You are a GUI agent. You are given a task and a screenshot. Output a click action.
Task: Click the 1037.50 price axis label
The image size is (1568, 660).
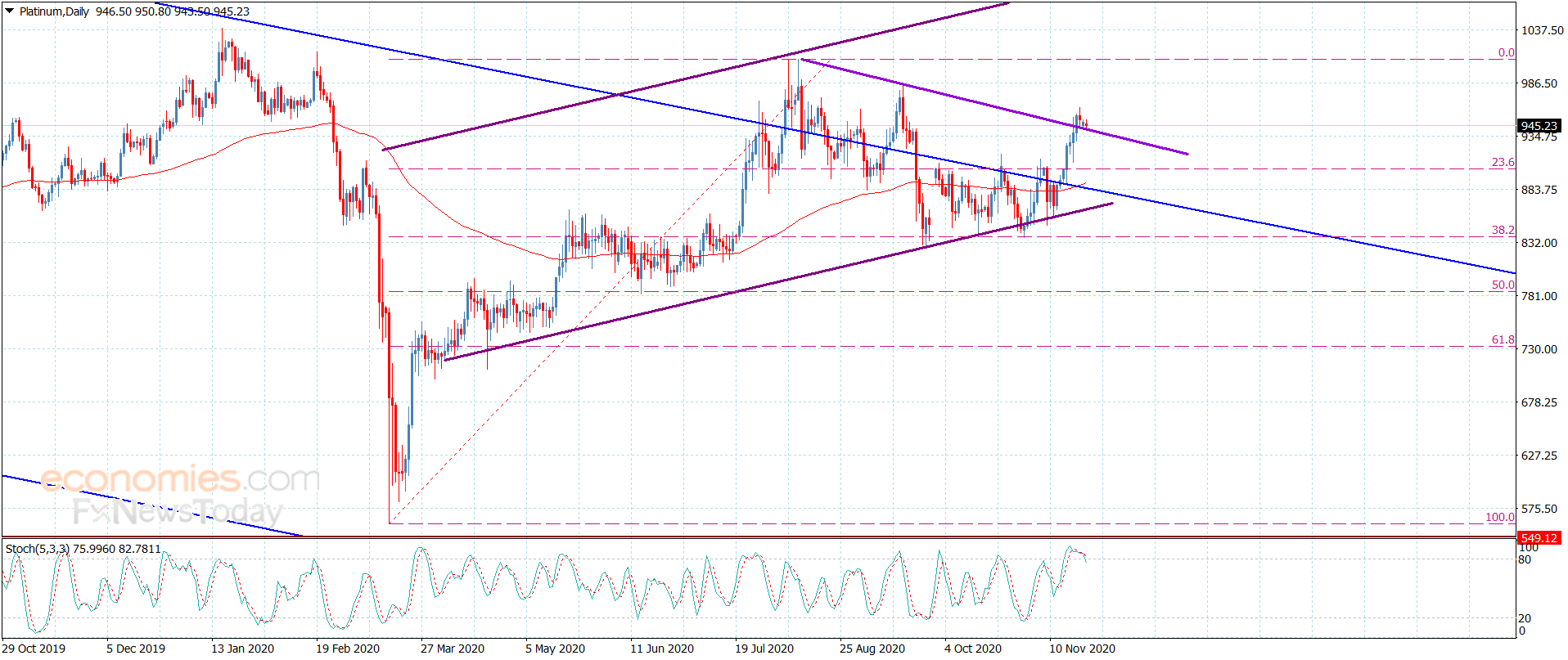(x=1542, y=30)
